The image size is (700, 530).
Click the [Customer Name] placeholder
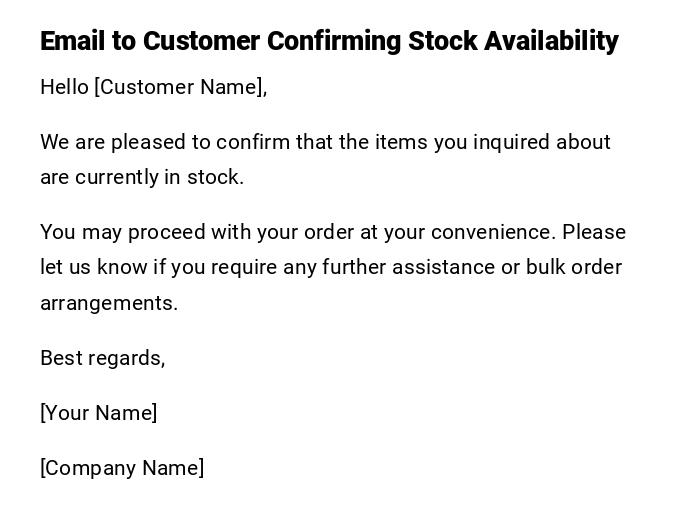pyautogui.click(x=180, y=87)
